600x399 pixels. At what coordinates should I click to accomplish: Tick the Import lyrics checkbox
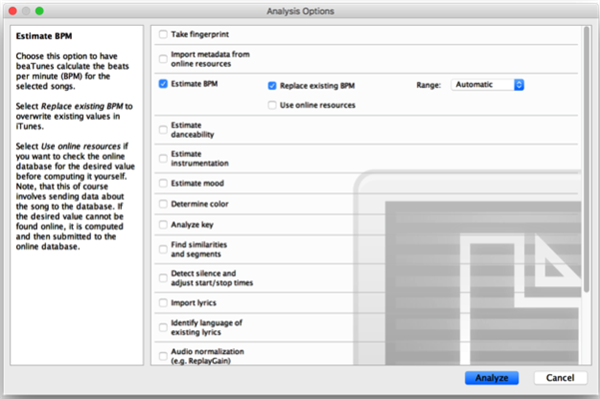tap(163, 303)
